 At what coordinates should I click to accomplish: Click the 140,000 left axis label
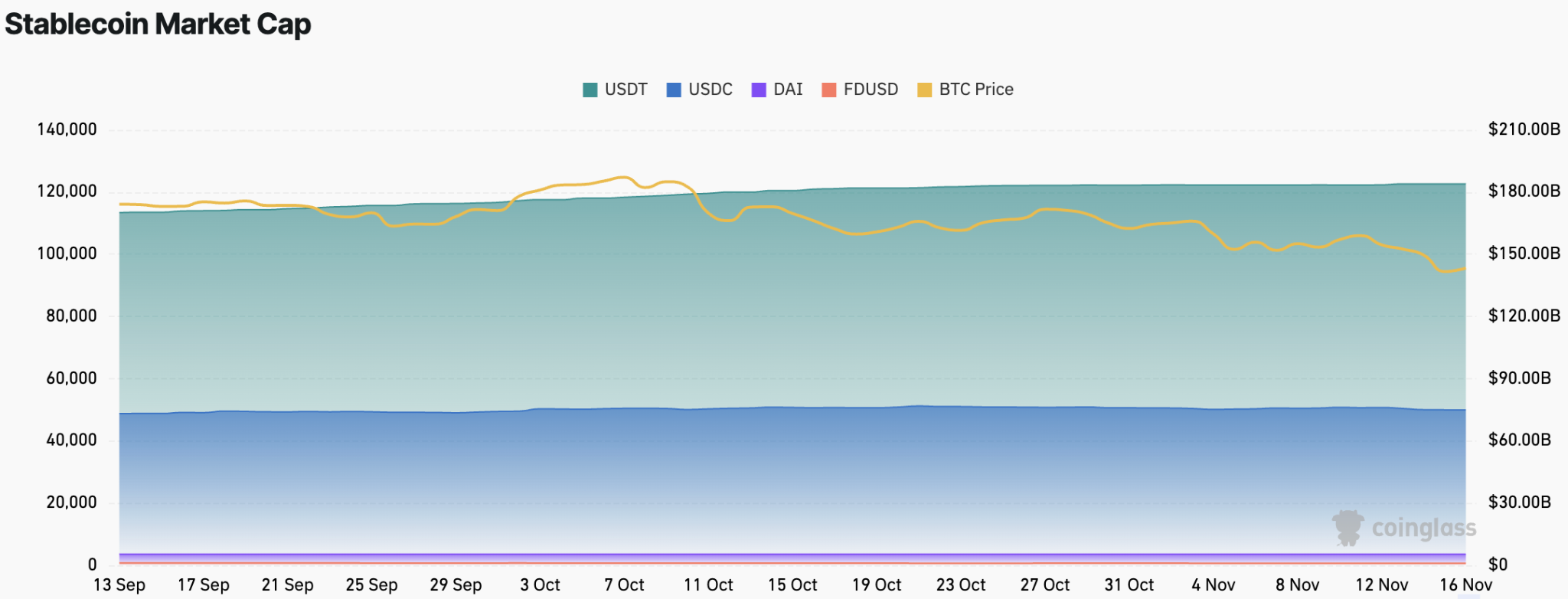(67, 129)
